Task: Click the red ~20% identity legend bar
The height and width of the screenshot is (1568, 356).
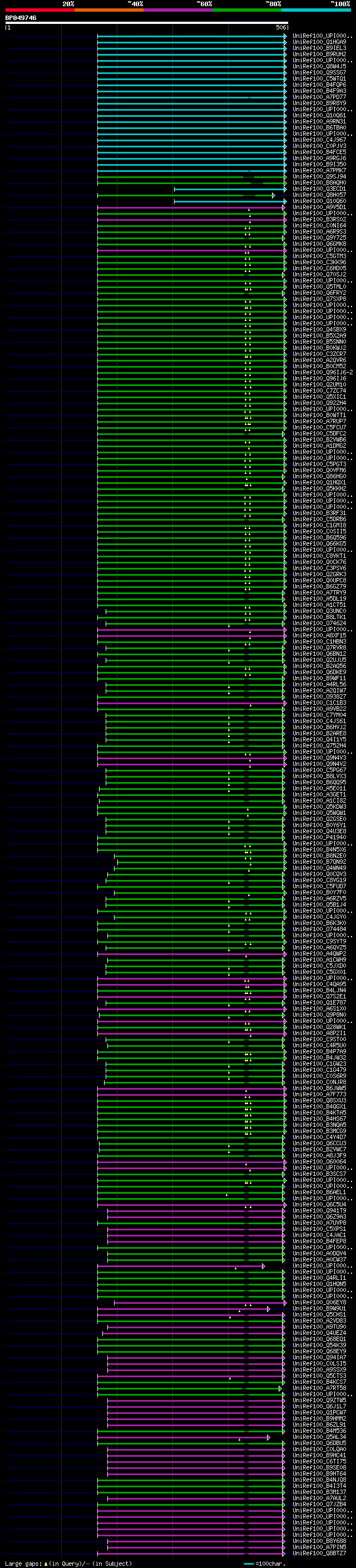Action: coord(39,10)
